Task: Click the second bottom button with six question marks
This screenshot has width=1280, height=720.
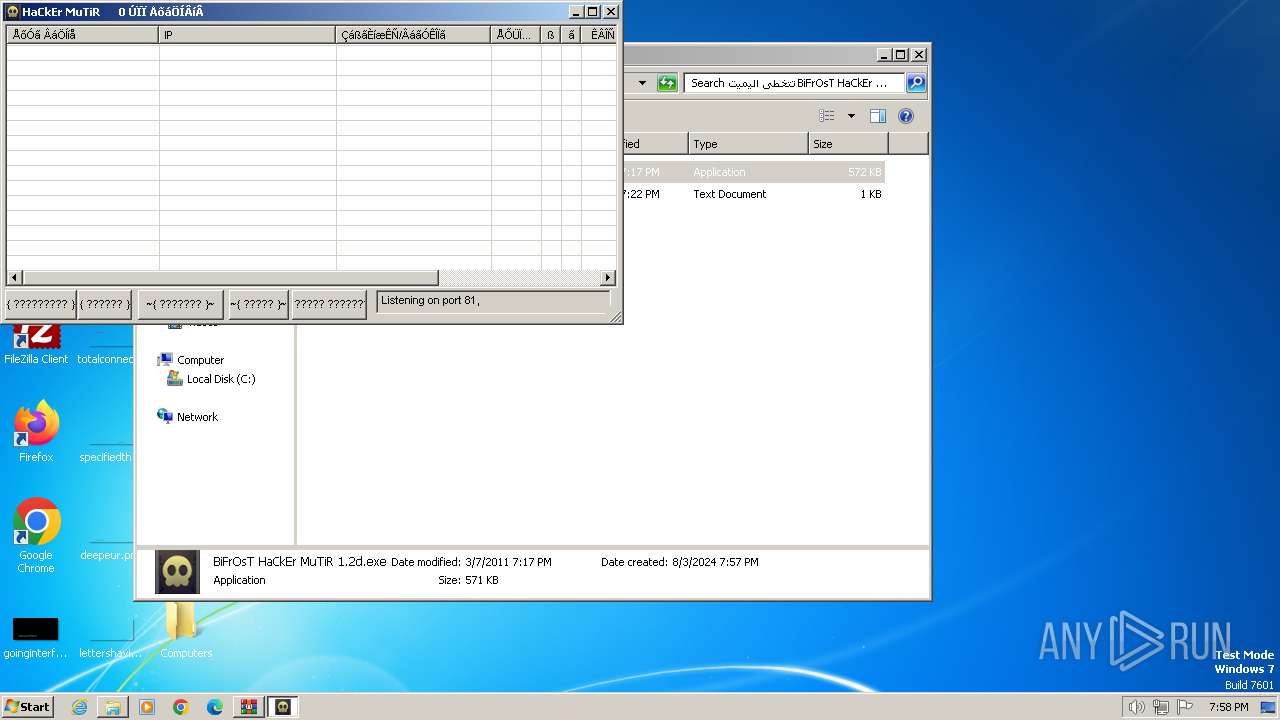Action: (105, 304)
